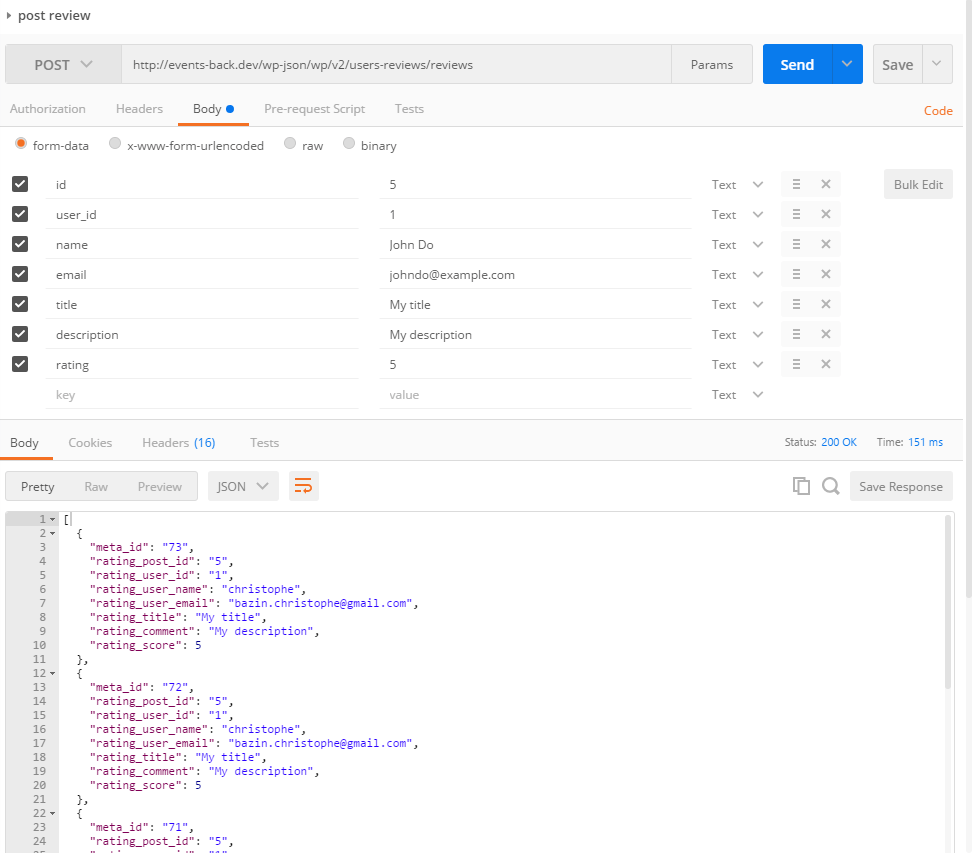
Task: Collapse JSON object at line 12
Action: pyautogui.click(x=52, y=673)
